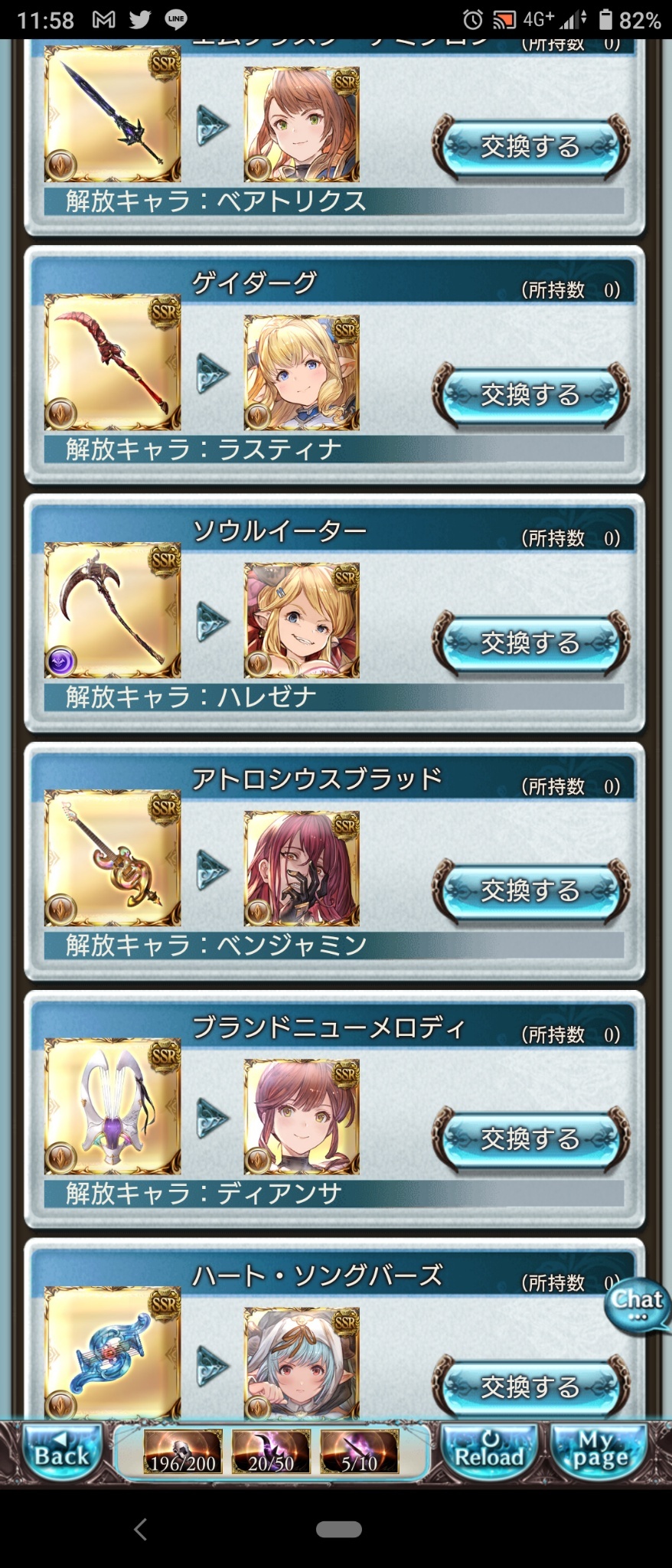This screenshot has height=1568, width=672.
Task: Tap the ブランドニューメロディ harp weapon icon
Action: click(x=113, y=1107)
